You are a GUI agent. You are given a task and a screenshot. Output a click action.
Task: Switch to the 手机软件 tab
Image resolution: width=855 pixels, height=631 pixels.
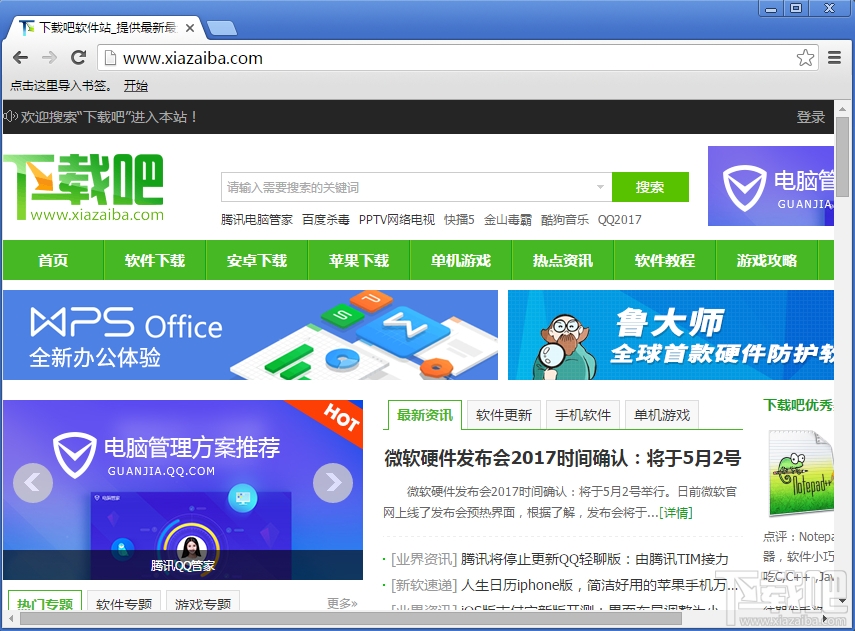click(x=583, y=415)
